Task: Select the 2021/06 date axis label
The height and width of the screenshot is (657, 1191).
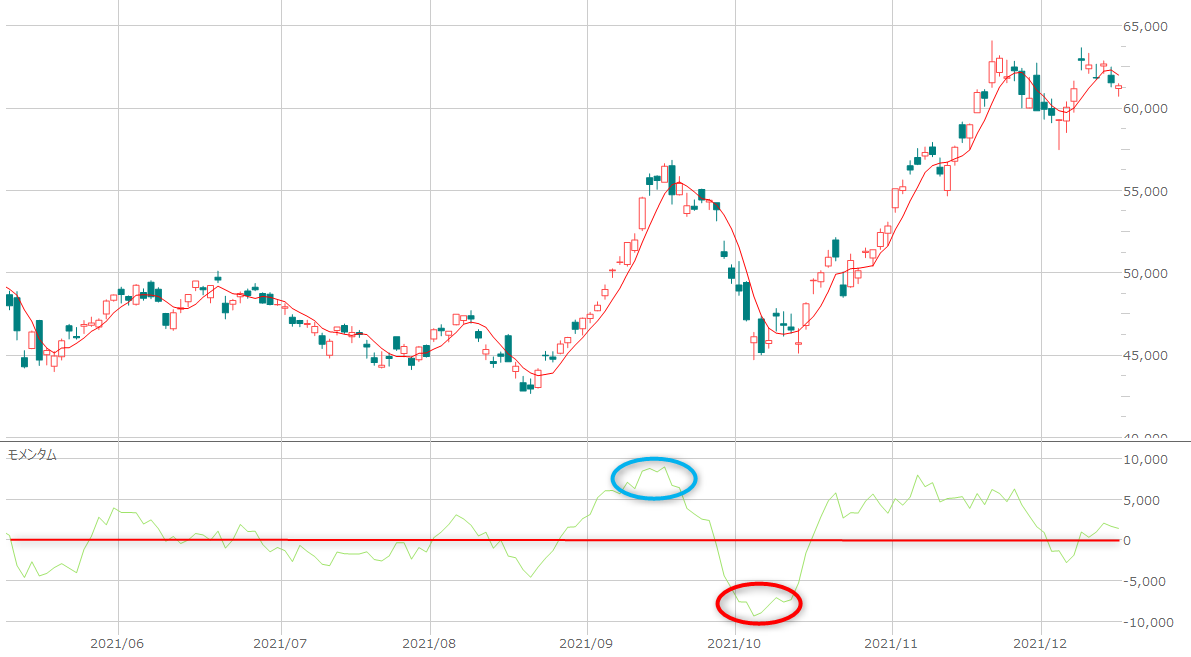Action: (x=118, y=644)
